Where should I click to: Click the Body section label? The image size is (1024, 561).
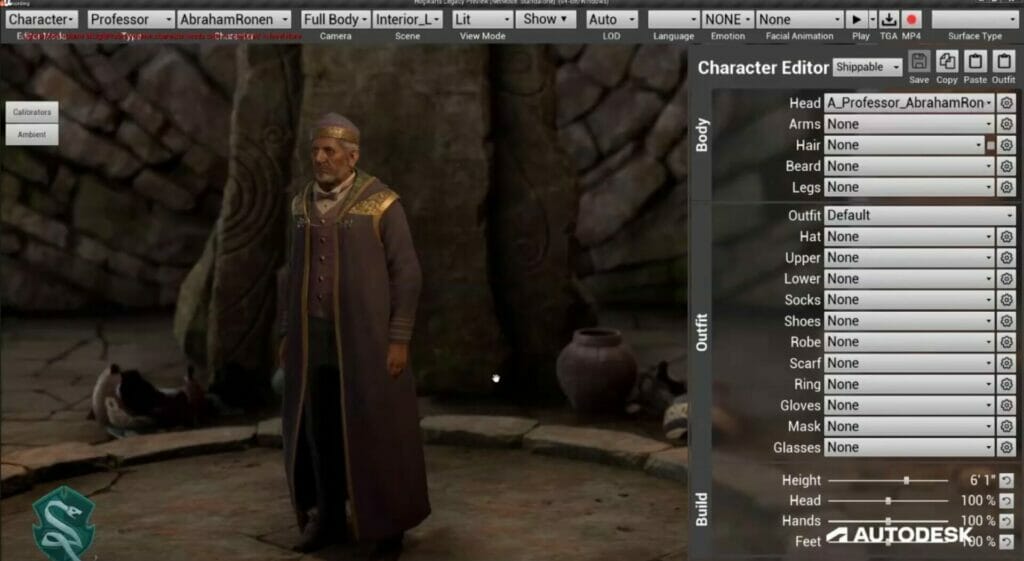click(701, 135)
